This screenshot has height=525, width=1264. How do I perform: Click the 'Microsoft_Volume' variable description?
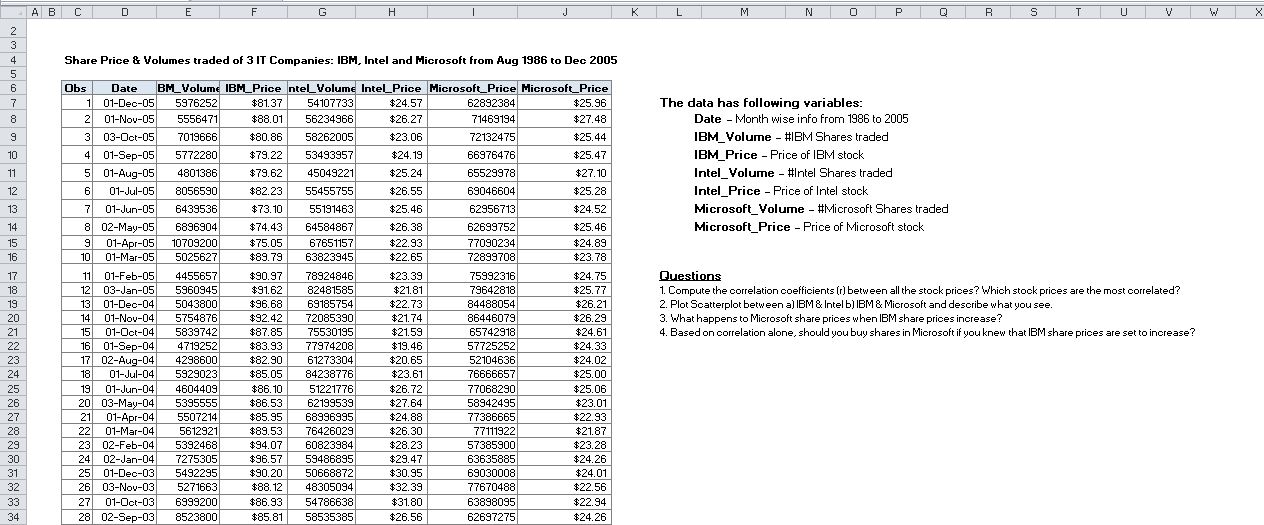821,209
